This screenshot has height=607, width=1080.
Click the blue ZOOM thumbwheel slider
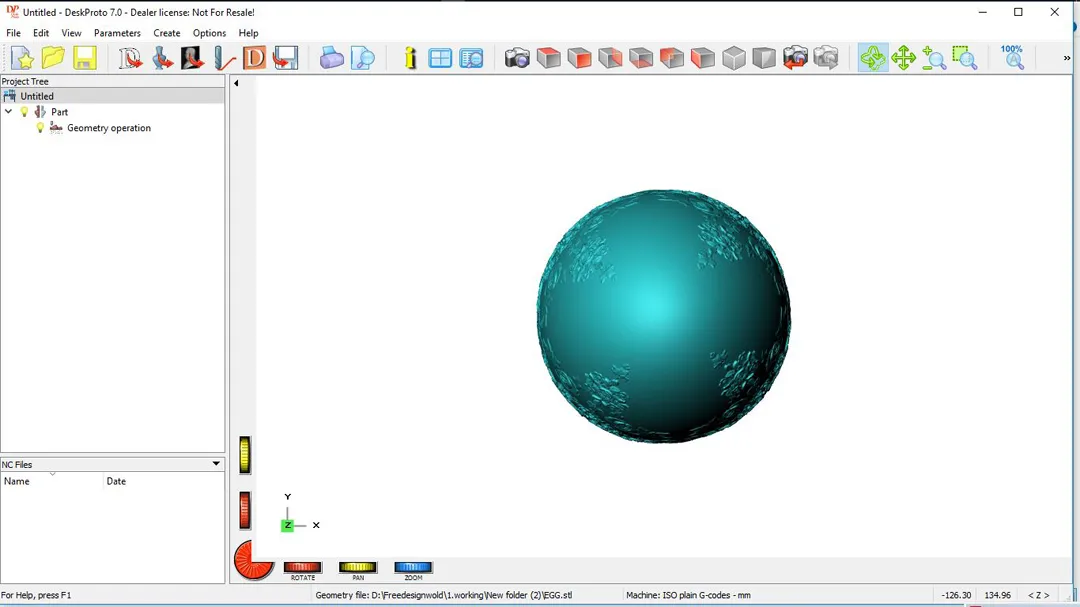tap(413, 568)
